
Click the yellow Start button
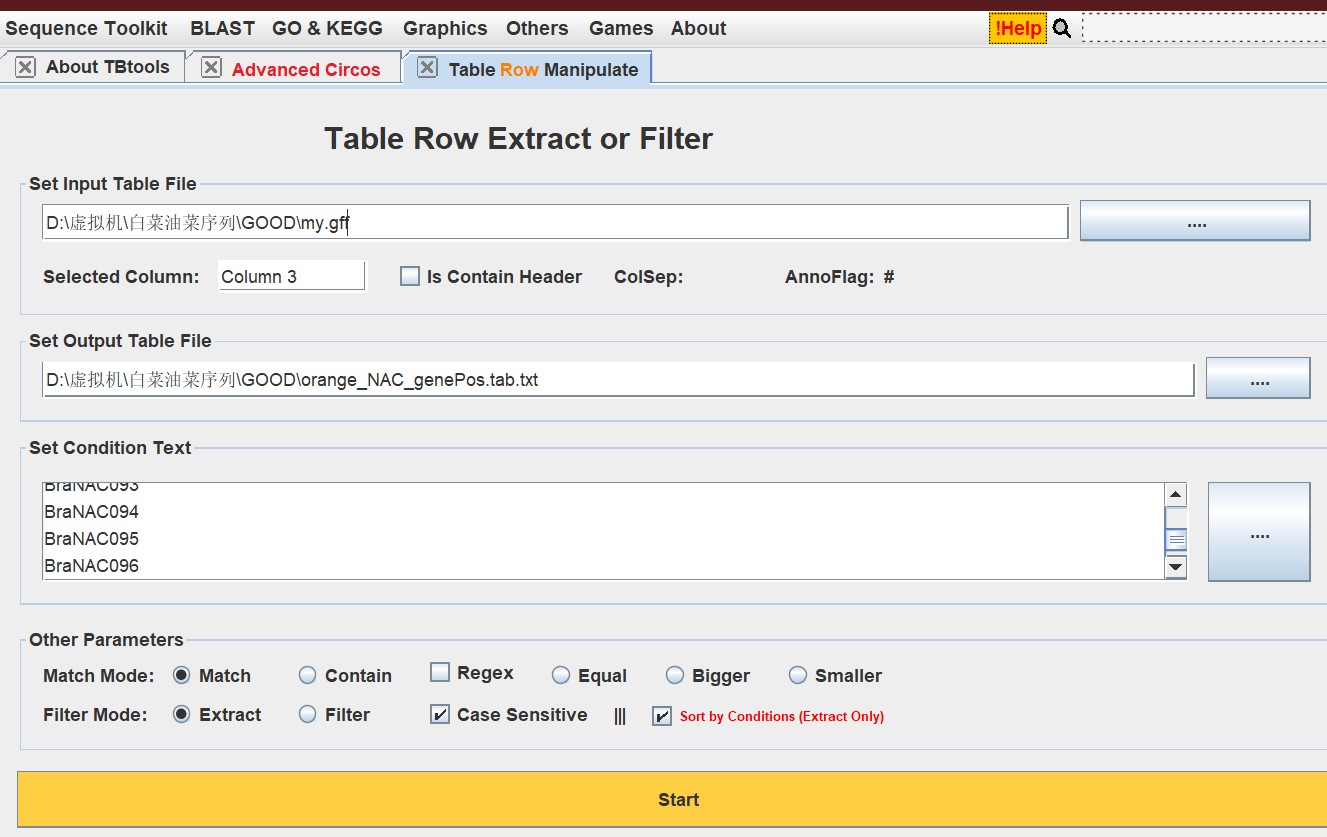672,799
